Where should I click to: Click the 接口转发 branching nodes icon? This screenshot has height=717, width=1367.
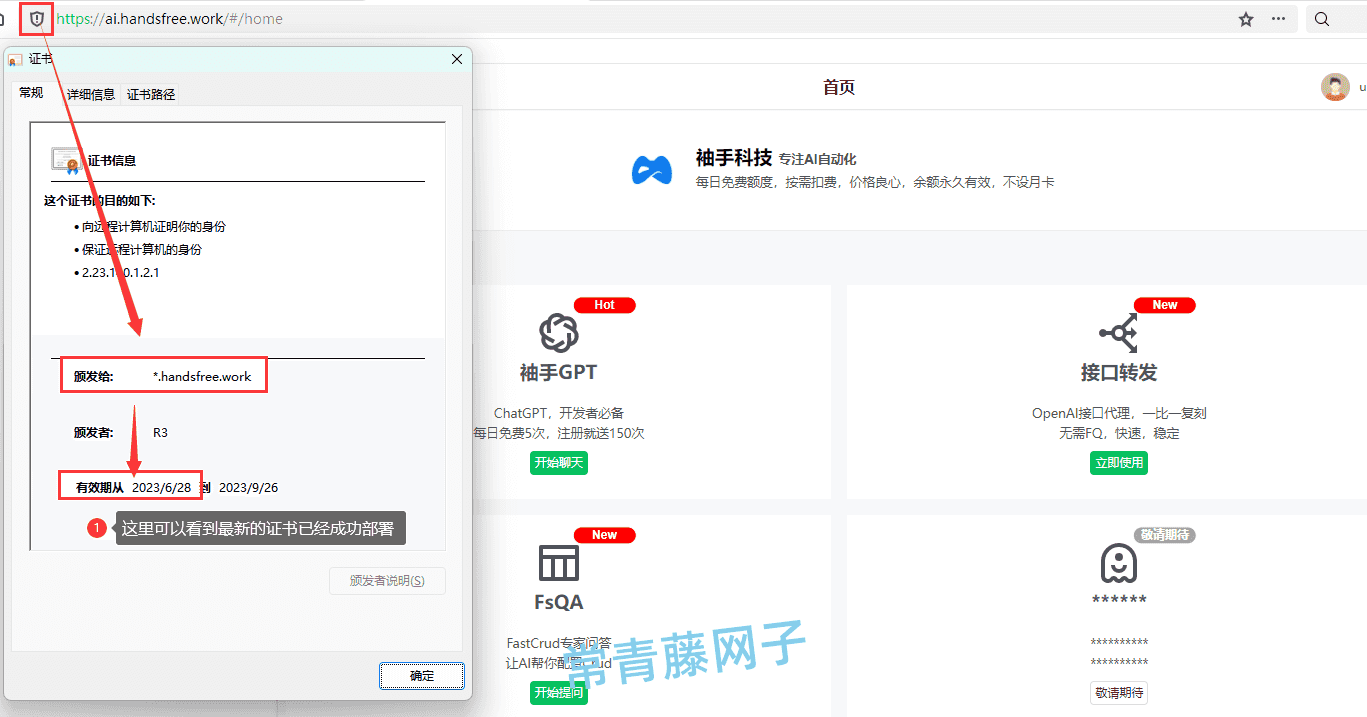click(x=1118, y=332)
